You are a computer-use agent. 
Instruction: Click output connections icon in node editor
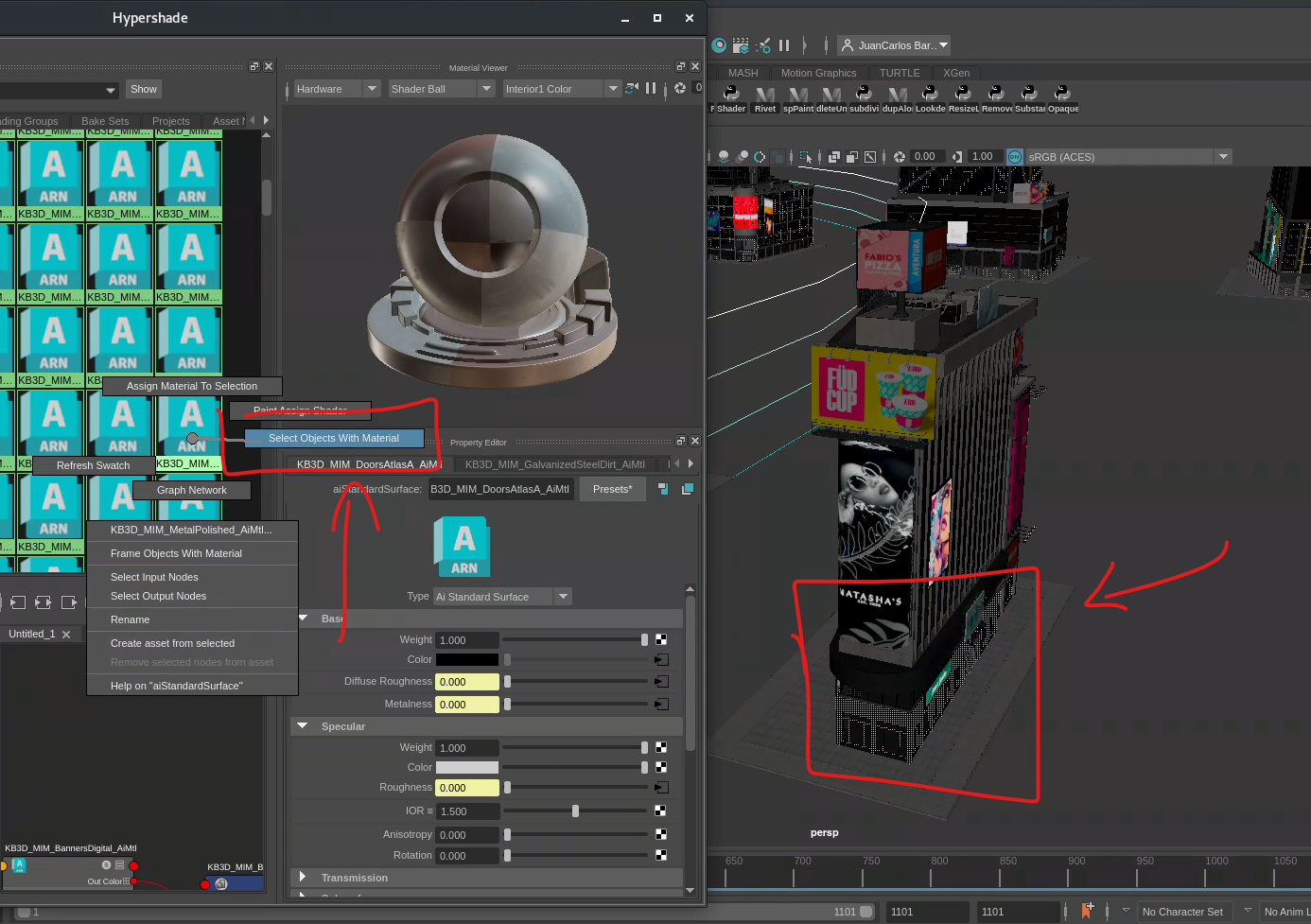click(x=68, y=602)
